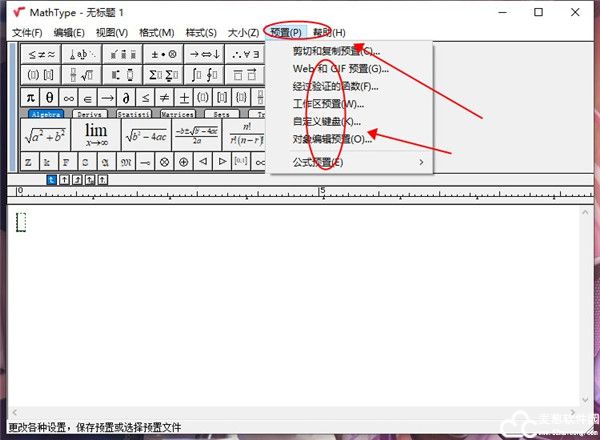Click the theta symbol button
The height and width of the screenshot is (440, 600).
click(x=50, y=97)
